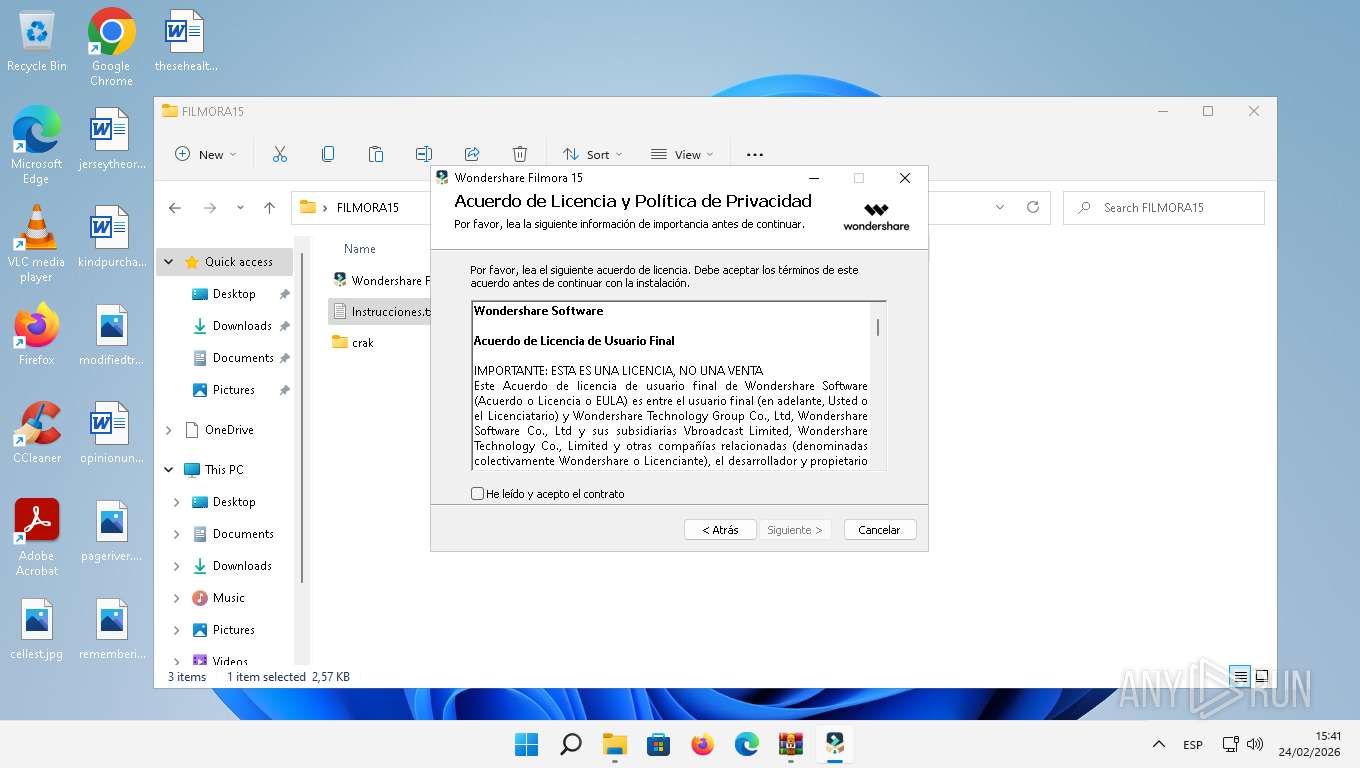Refresh the FILMORA15 folder view

tap(1033, 208)
